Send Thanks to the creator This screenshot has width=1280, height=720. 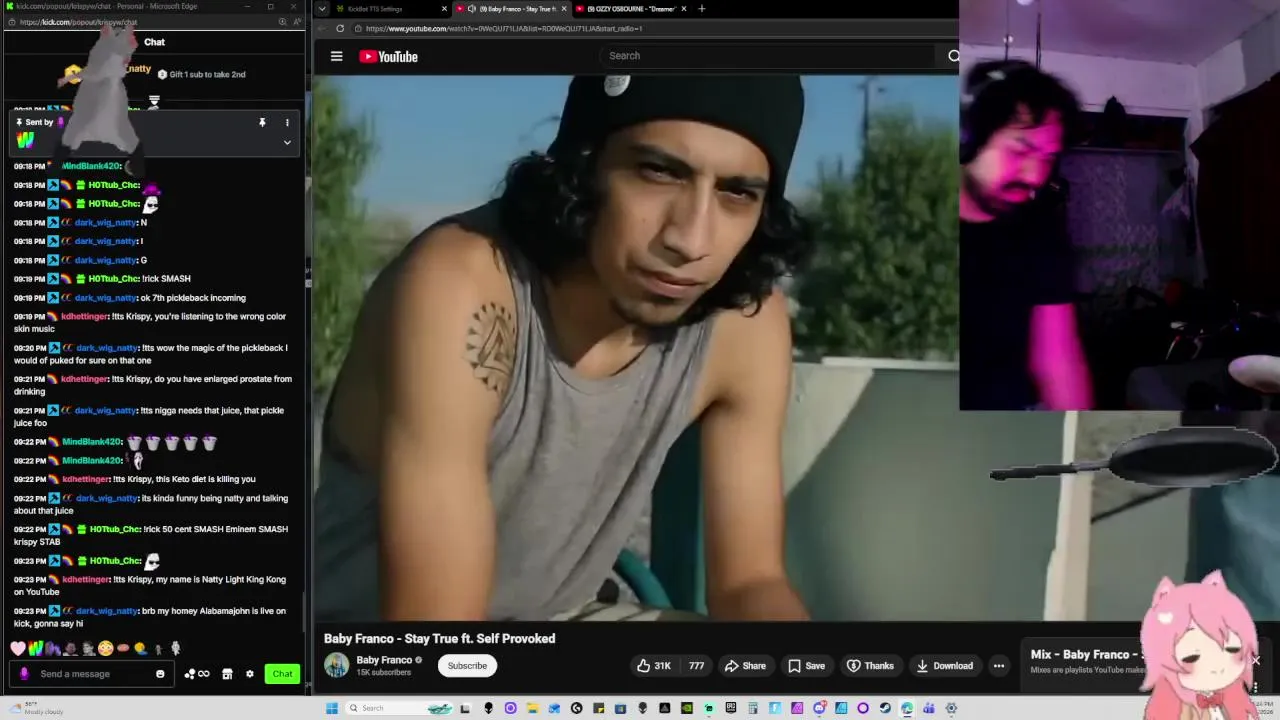(x=870, y=666)
